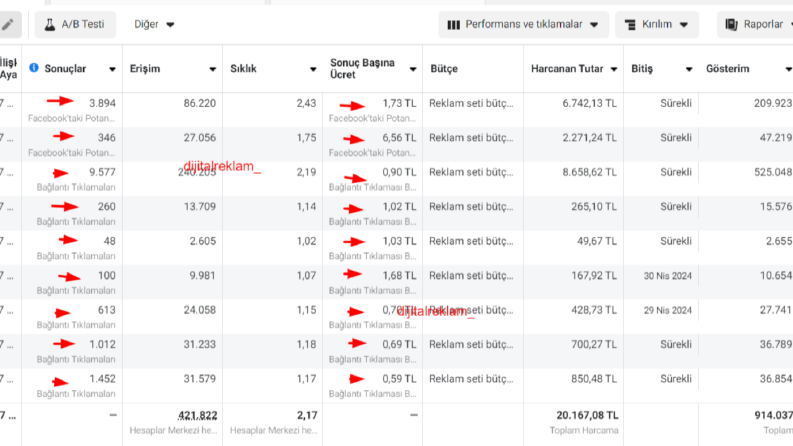
Task: Open the Kırılım breakdown dropdown
Action: pyautogui.click(x=656, y=24)
